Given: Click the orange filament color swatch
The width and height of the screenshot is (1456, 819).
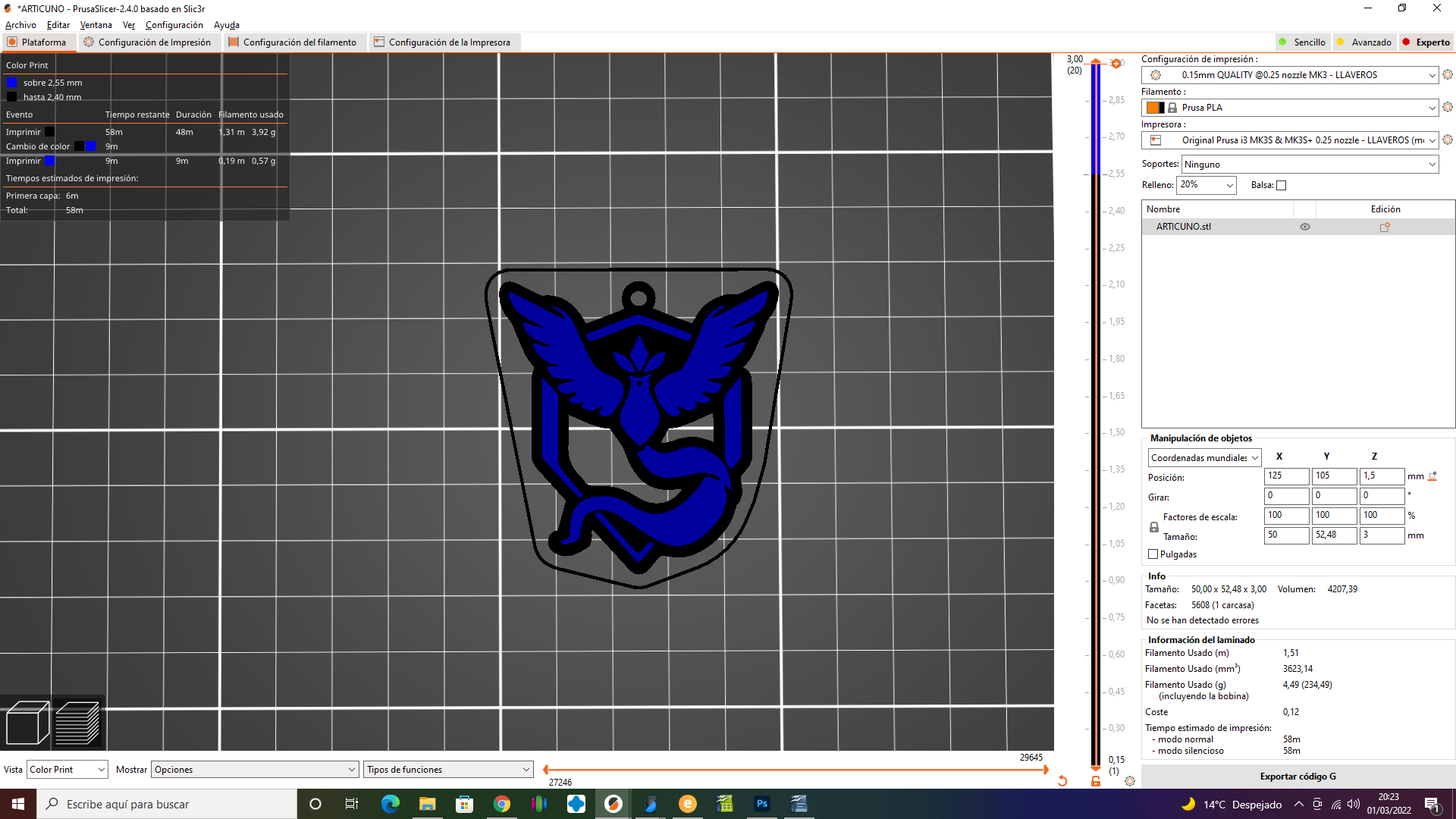Looking at the screenshot, I should 1153,108.
